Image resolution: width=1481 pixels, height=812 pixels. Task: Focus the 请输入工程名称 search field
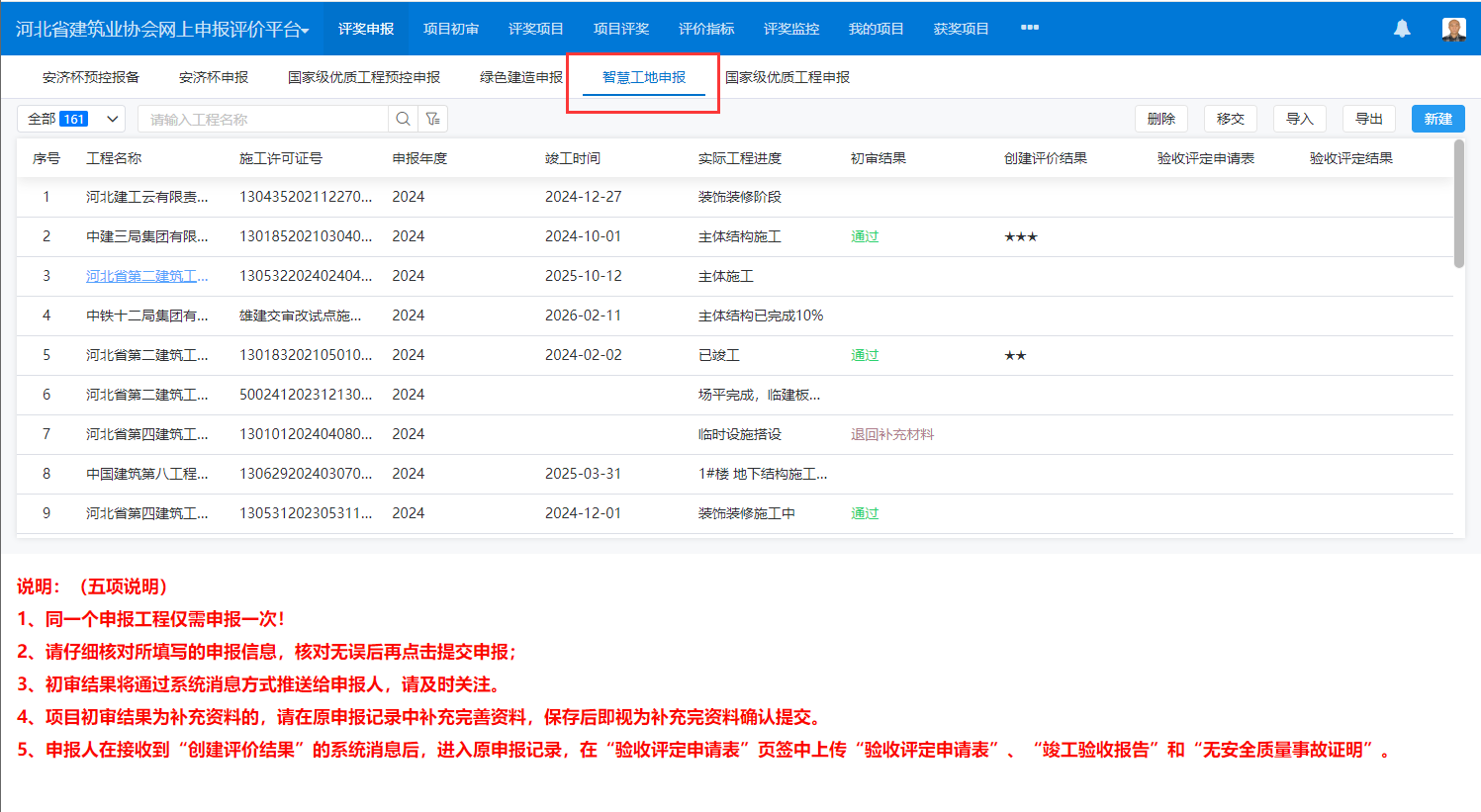pyautogui.click(x=262, y=119)
